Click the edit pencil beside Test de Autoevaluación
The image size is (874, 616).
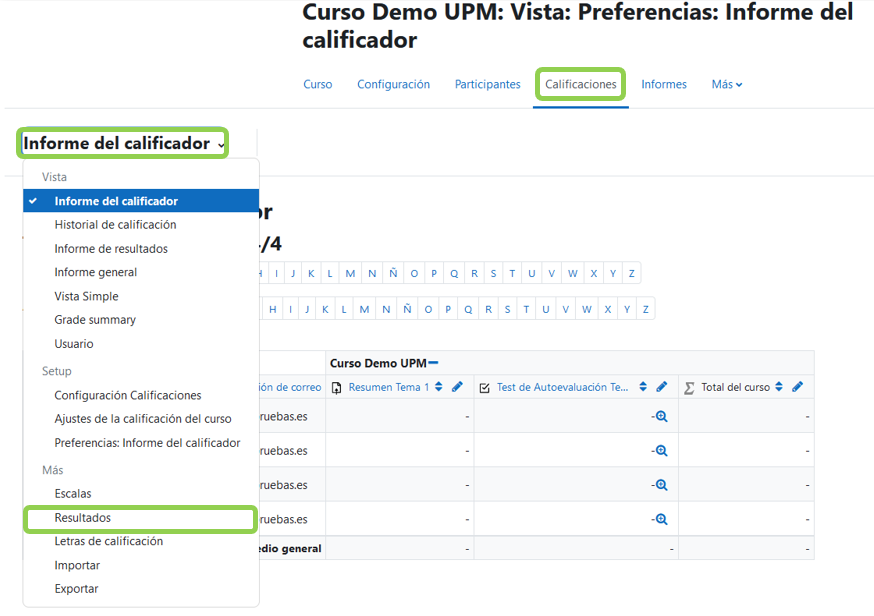coord(662,386)
